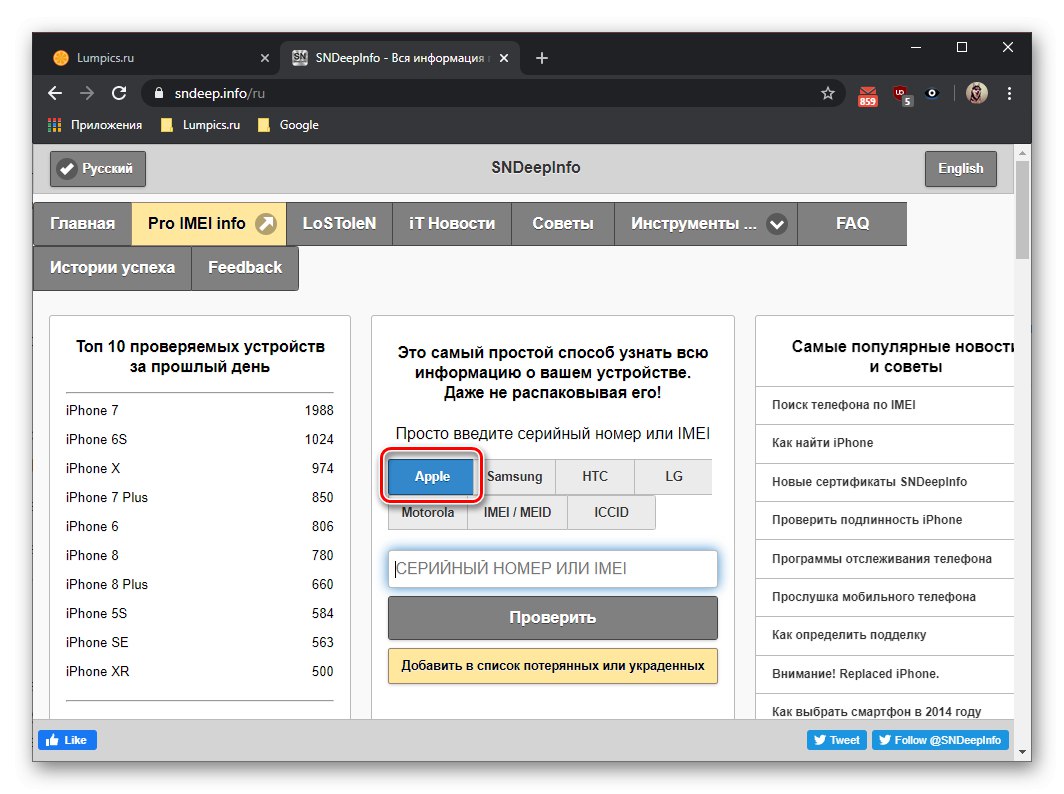Click the iPhone 7 row

[x=200, y=411]
